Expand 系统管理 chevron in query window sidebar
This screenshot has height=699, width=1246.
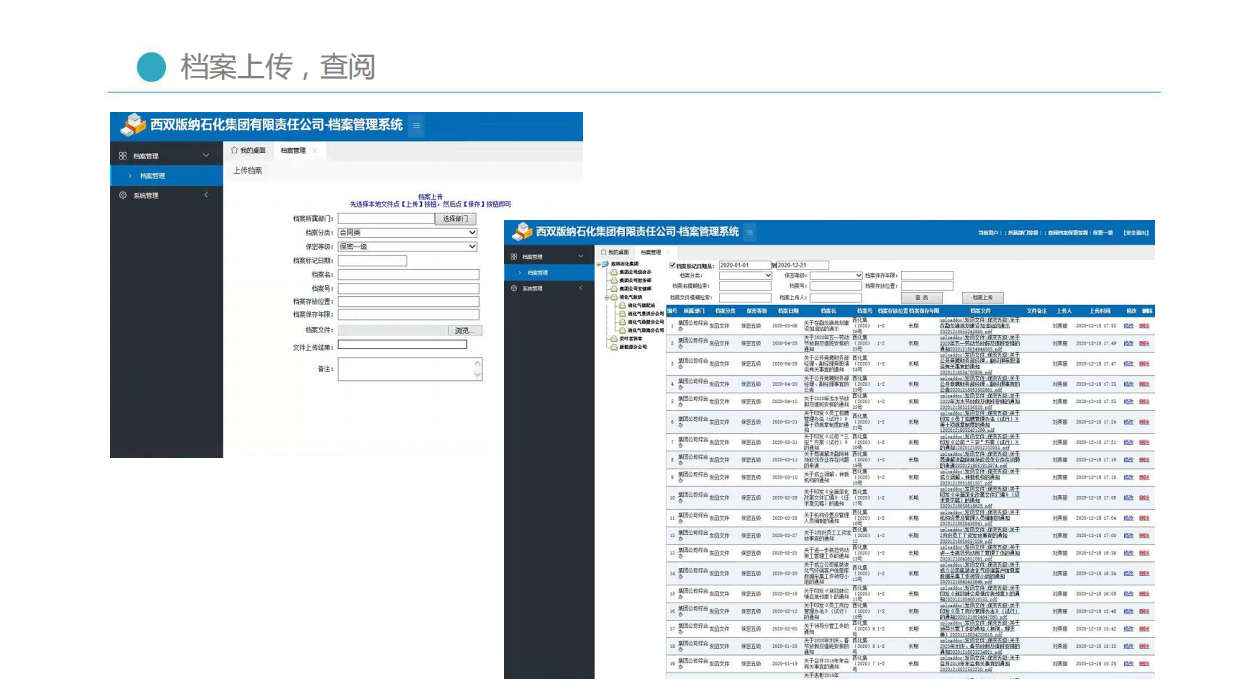[583, 288]
